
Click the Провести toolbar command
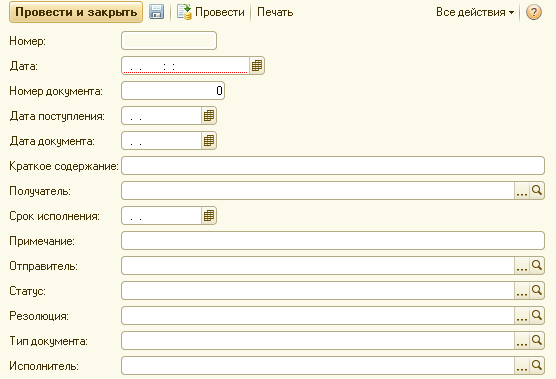pyautogui.click(x=211, y=12)
